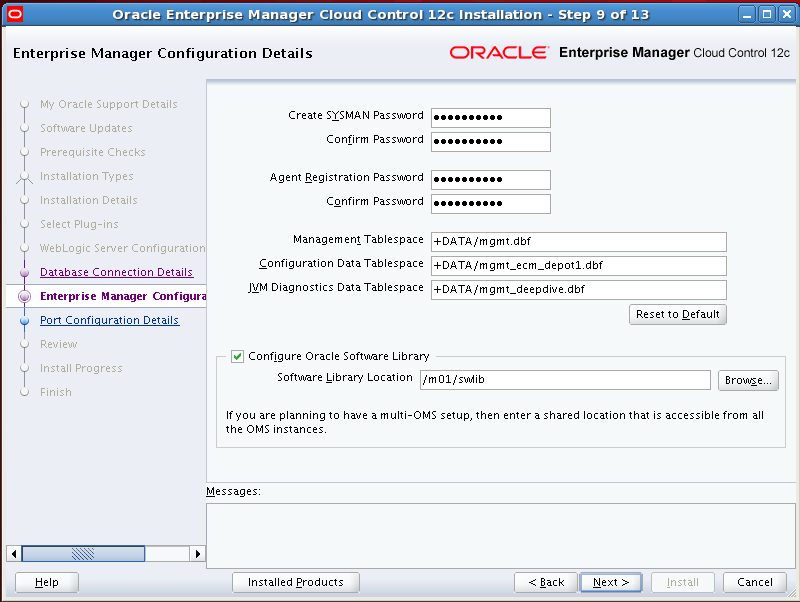Click the 'Software Updates' step text
The width and height of the screenshot is (800, 602).
click(86, 128)
